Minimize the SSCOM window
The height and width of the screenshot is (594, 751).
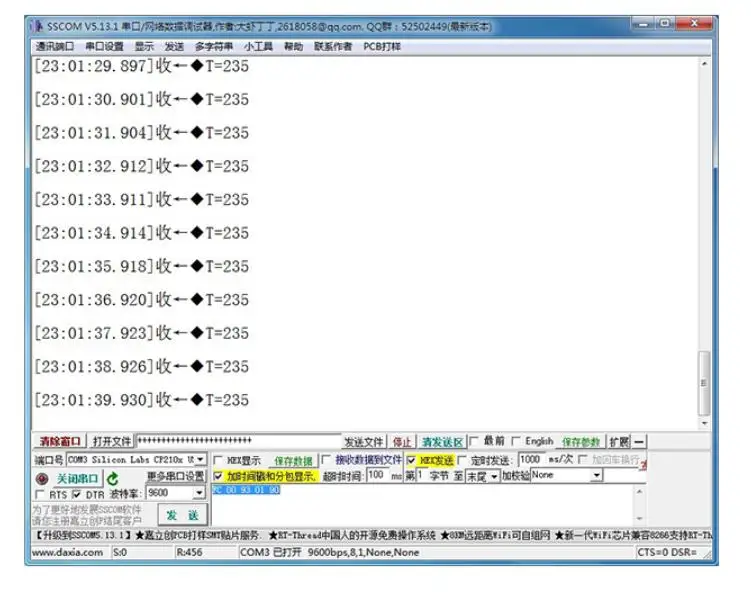coord(643,23)
